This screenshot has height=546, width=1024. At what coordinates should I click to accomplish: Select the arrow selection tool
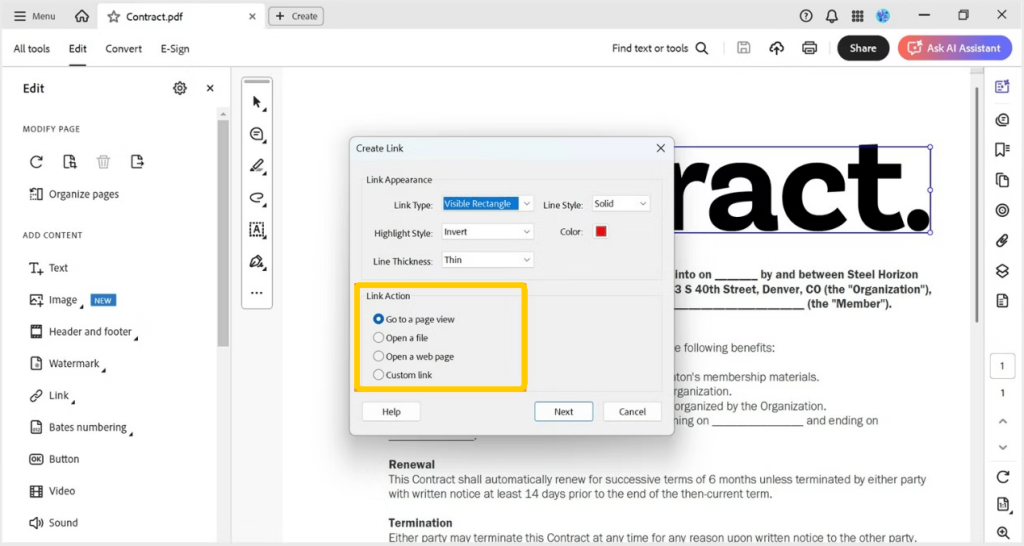click(x=257, y=103)
